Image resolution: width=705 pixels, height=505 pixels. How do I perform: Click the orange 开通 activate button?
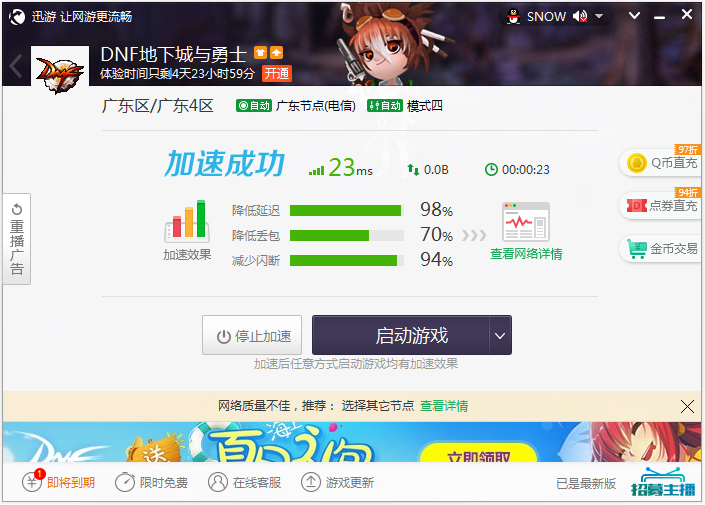pyautogui.click(x=277, y=73)
